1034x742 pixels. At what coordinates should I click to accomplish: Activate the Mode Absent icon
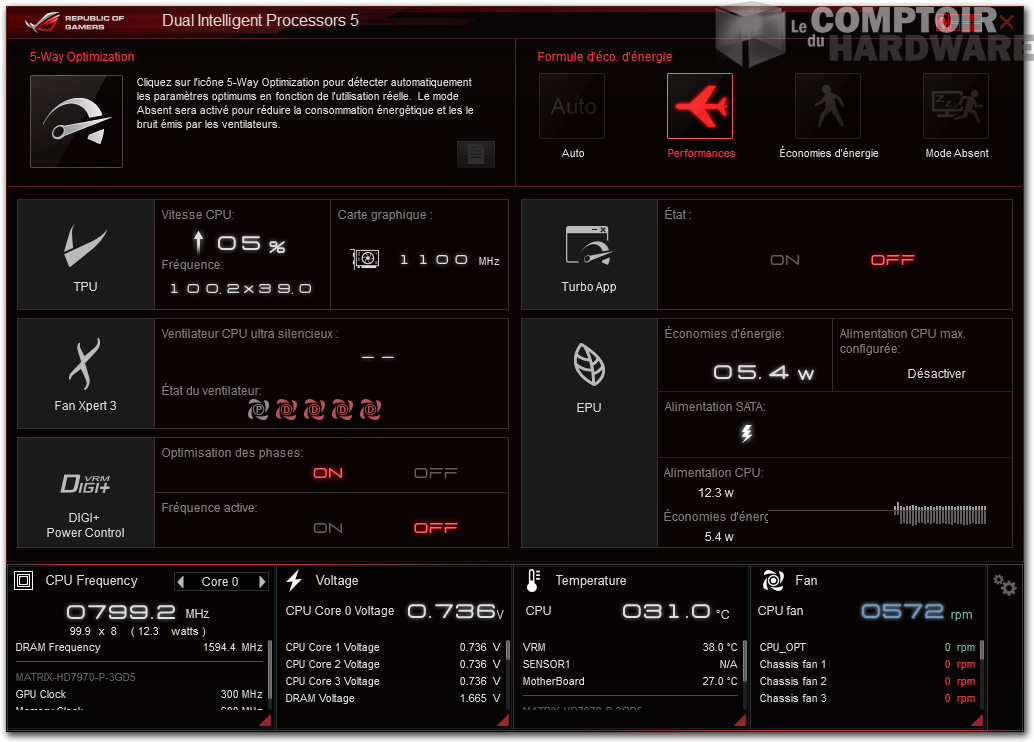[956, 106]
